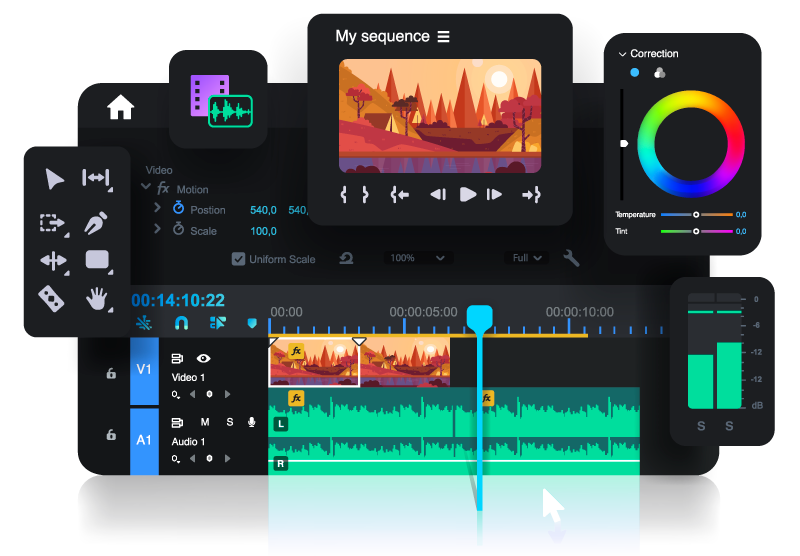Expand the Position property
Viewport: 800px width, 556px height.
157,208
